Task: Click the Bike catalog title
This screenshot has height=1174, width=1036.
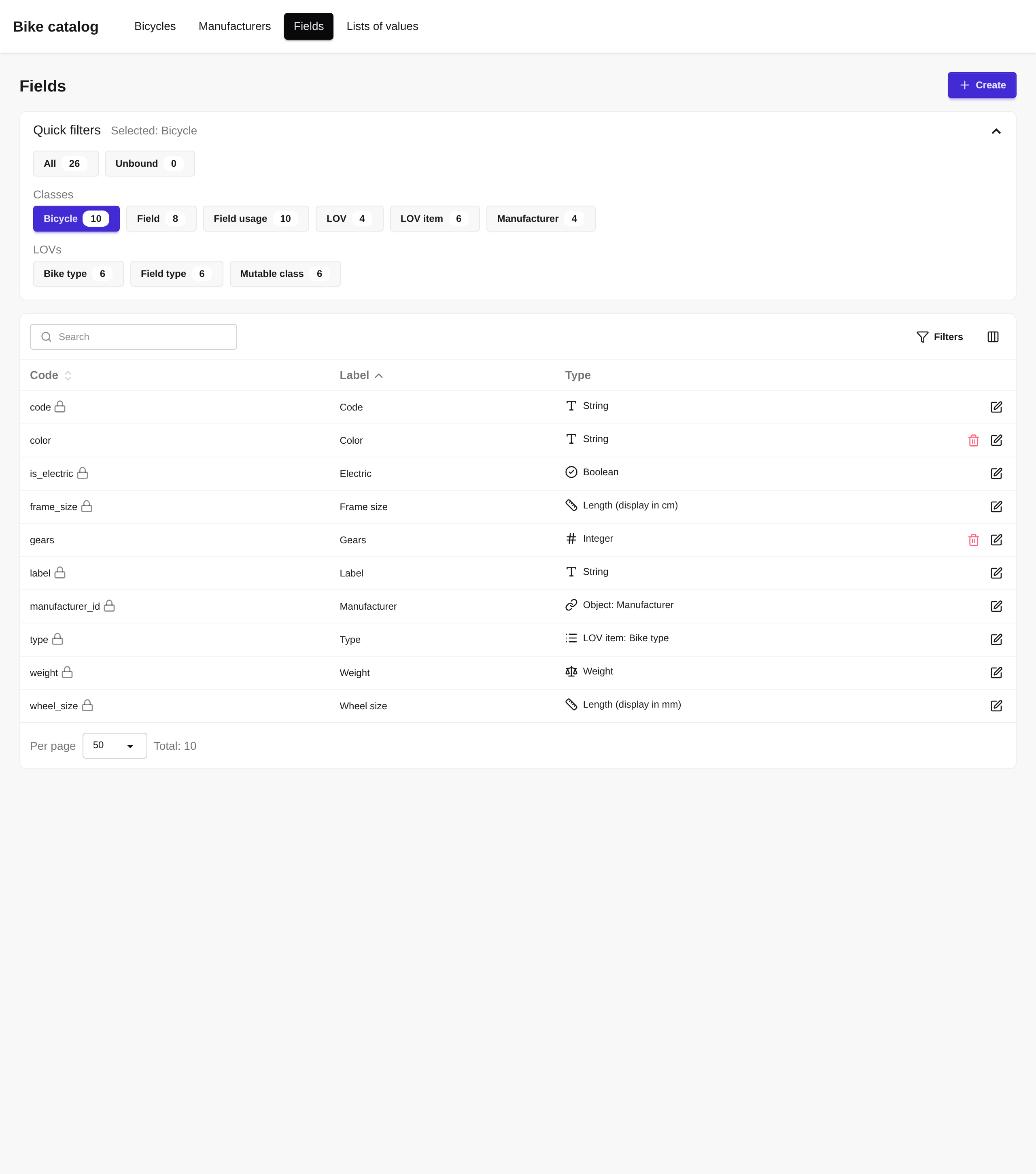Action: (x=56, y=27)
